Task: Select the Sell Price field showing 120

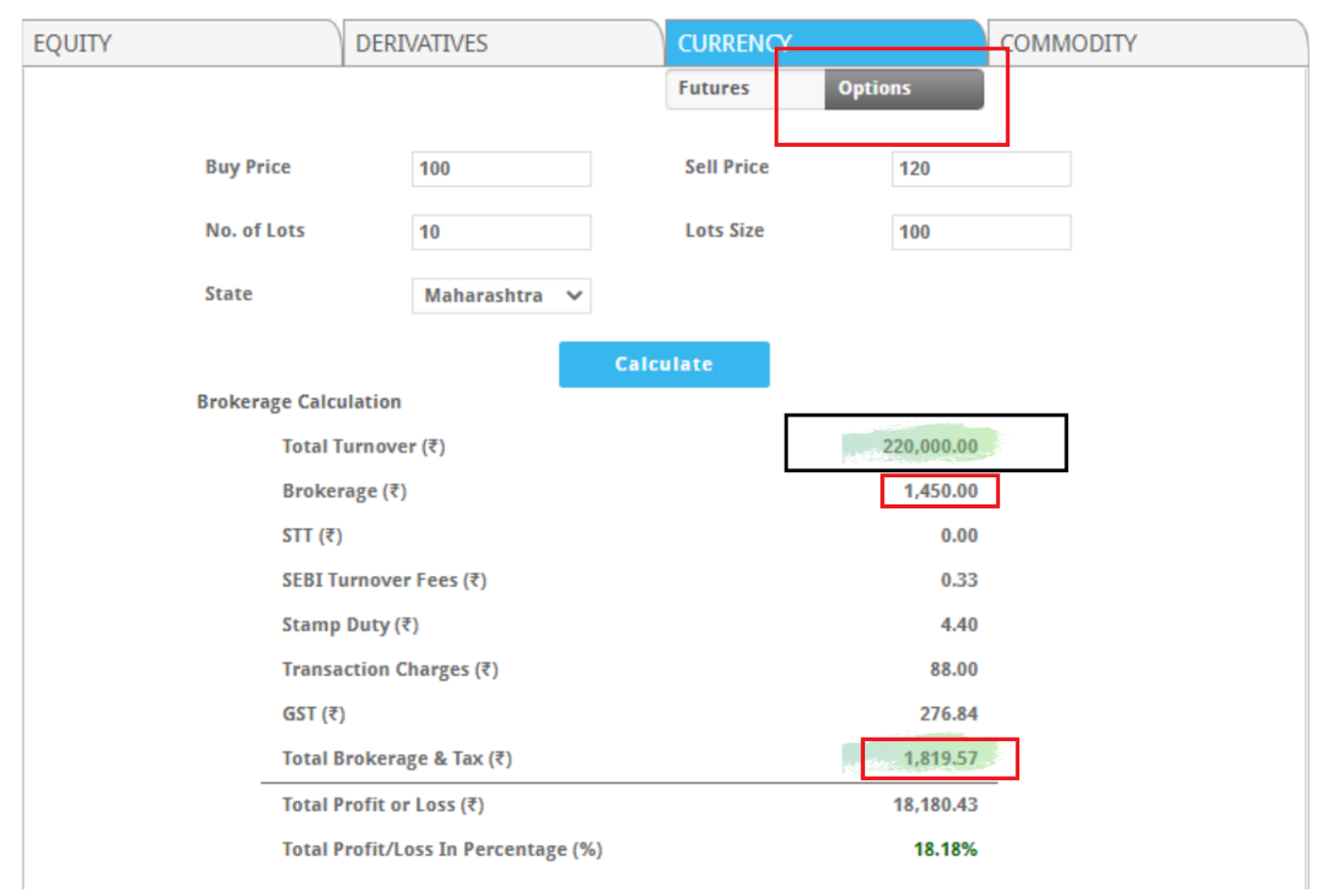Action: coord(980,169)
